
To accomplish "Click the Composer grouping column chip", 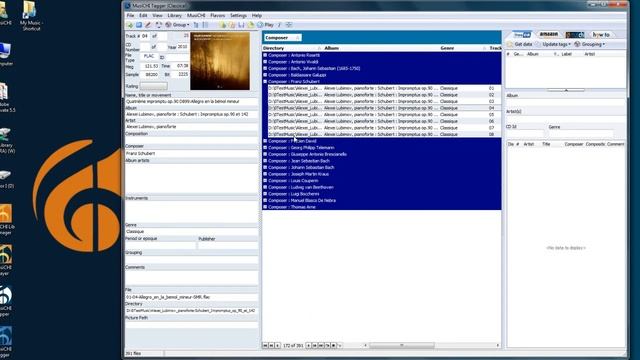I will click(x=282, y=38).
